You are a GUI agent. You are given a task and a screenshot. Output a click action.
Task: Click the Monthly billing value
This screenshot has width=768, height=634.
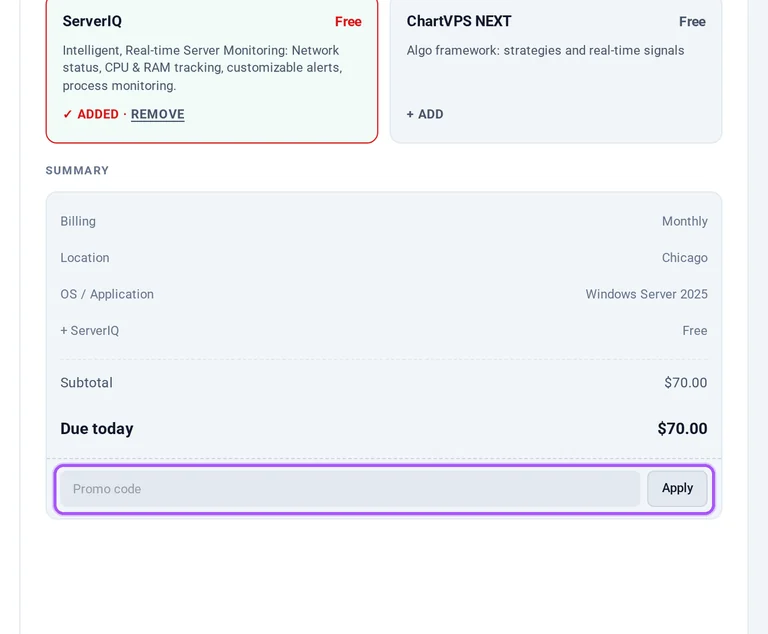pos(685,221)
